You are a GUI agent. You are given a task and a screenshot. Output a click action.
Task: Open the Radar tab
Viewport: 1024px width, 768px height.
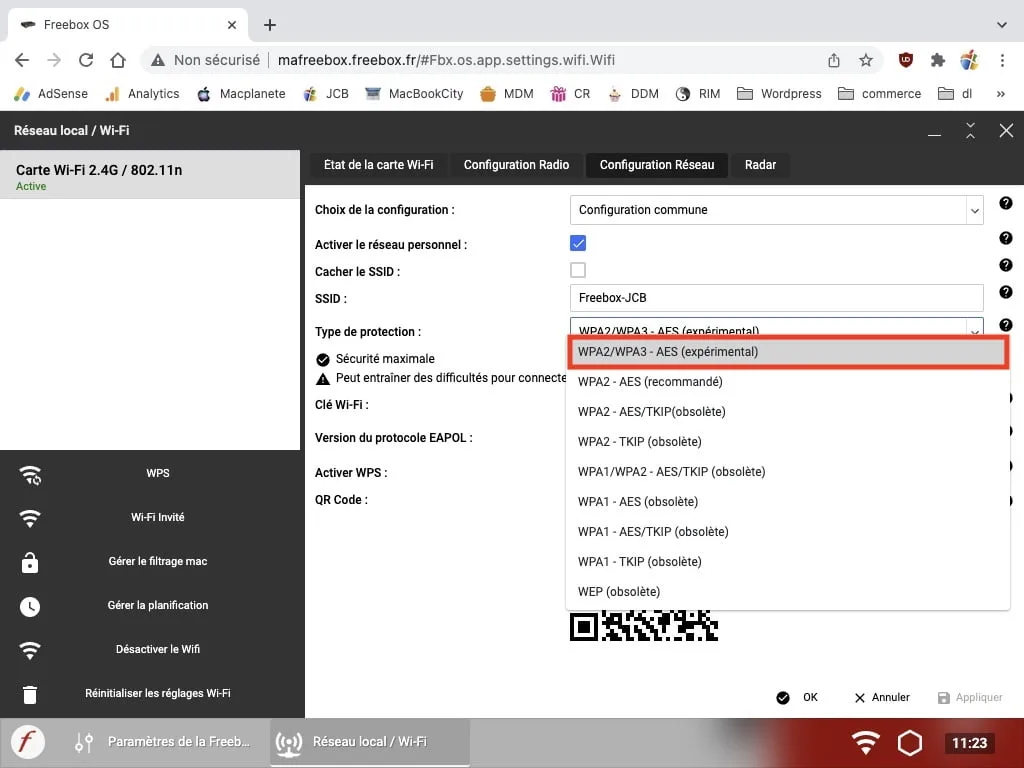click(x=760, y=165)
